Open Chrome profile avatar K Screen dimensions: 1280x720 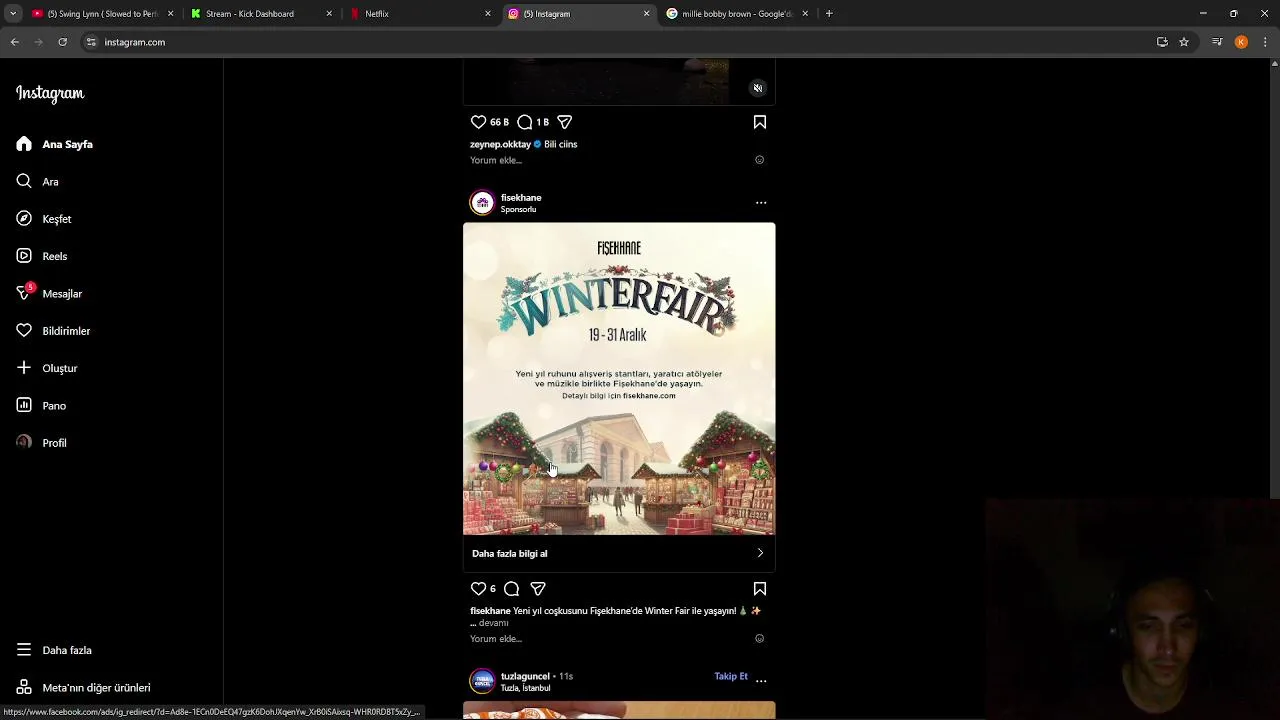1241,42
